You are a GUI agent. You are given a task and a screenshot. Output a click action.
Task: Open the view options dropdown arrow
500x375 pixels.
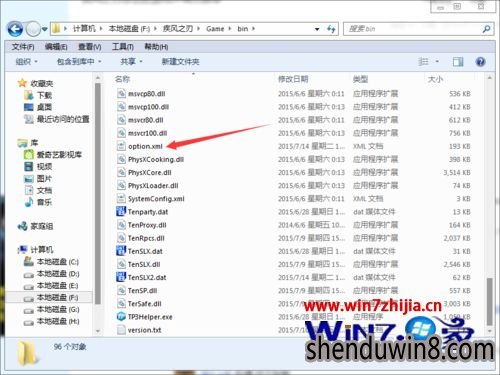(x=437, y=62)
